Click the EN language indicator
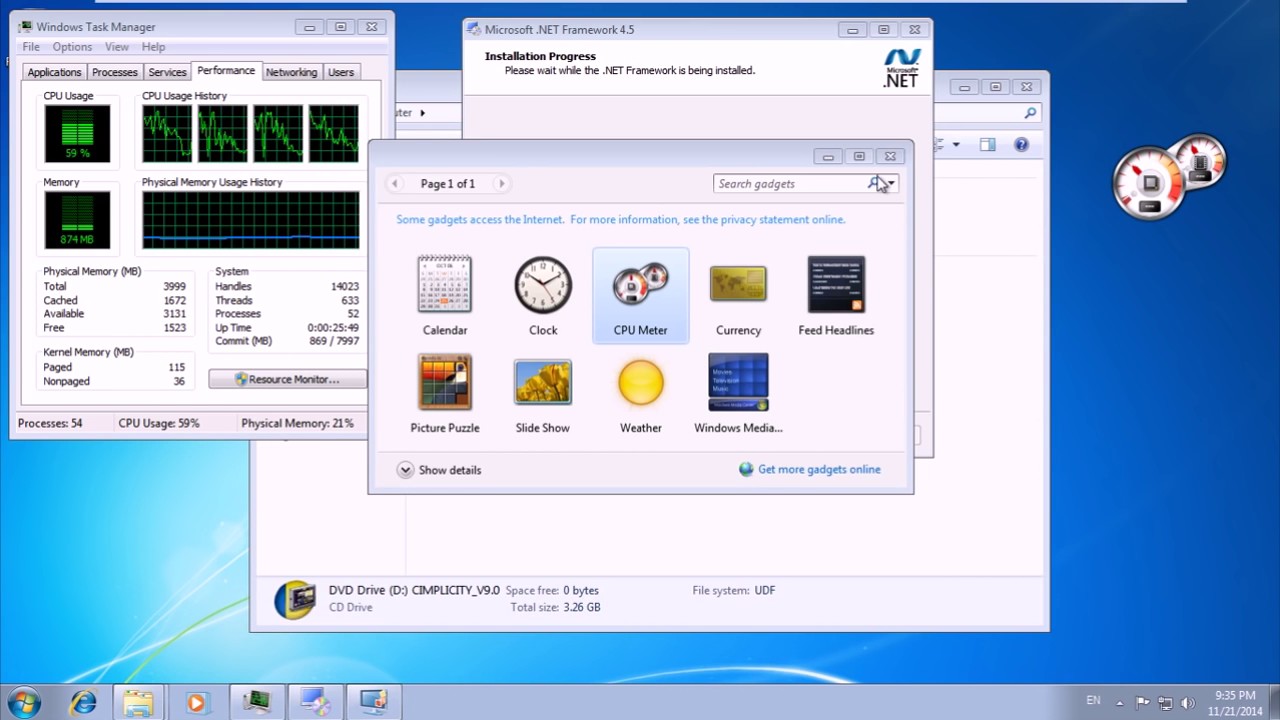Image resolution: width=1280 pixels, height=720 pixels. pos(1093,701)
